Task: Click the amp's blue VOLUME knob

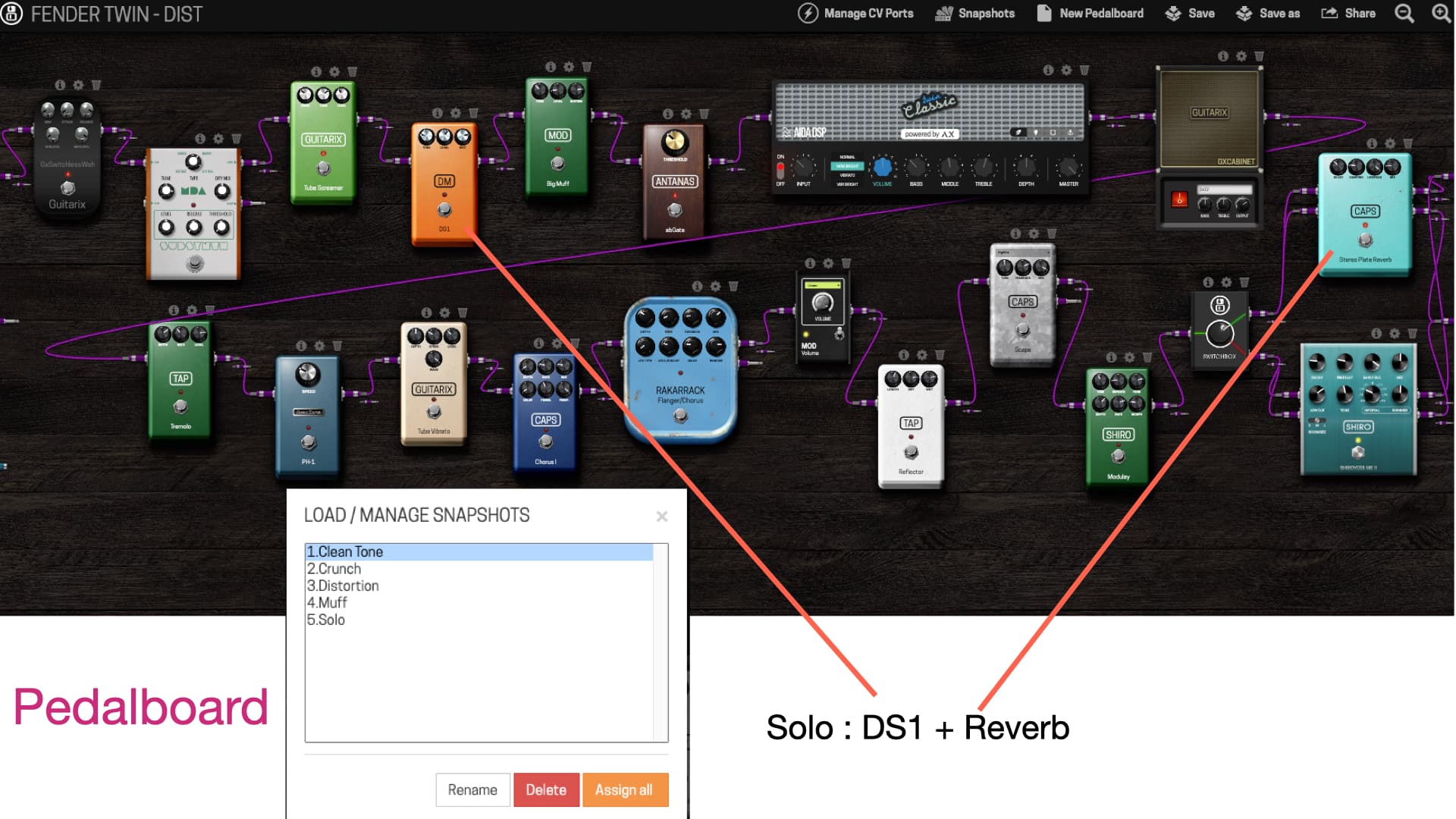Action: click(882, 167)
